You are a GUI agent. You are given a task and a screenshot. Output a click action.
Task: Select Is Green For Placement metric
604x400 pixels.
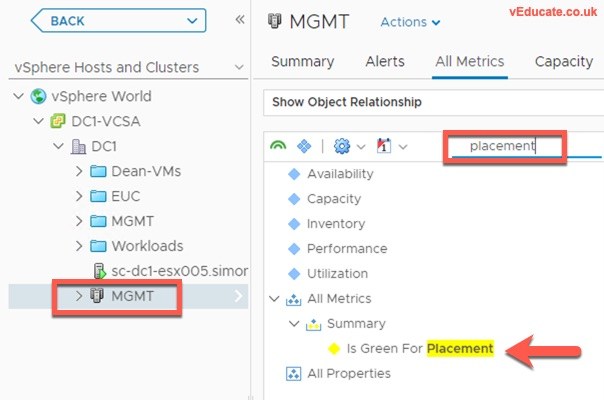[420, 349]
